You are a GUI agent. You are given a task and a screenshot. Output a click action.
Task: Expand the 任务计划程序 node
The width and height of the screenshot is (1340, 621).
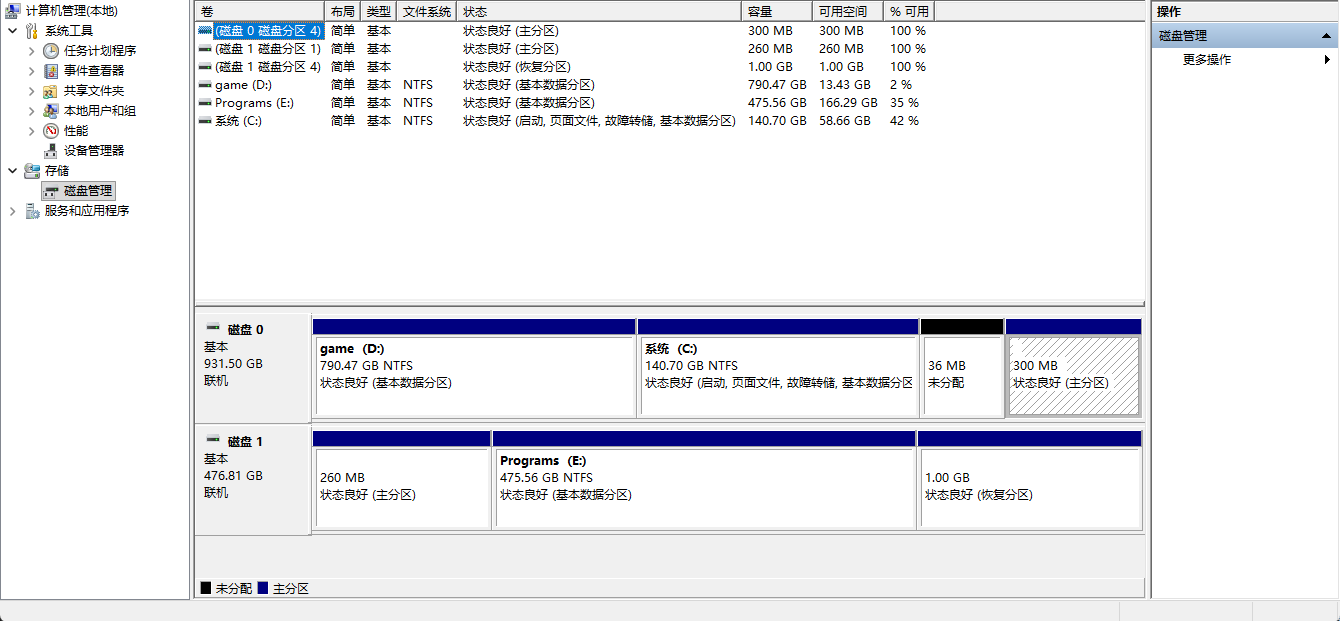pyautogui.click(x=31, y=51)
